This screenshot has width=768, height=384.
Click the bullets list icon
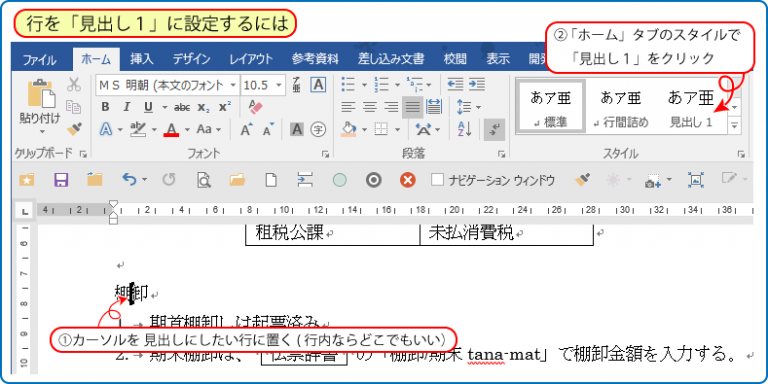tap(349, 85)
